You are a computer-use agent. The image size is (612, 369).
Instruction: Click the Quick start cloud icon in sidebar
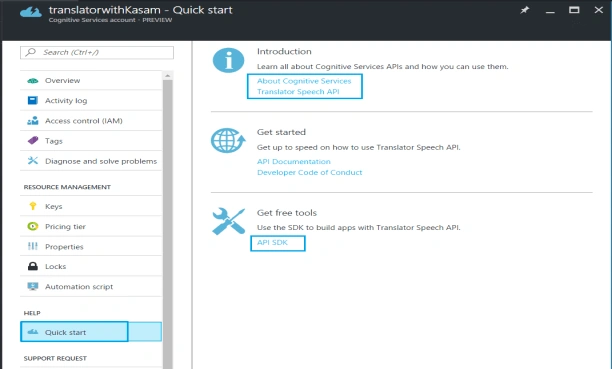[33, 332]
